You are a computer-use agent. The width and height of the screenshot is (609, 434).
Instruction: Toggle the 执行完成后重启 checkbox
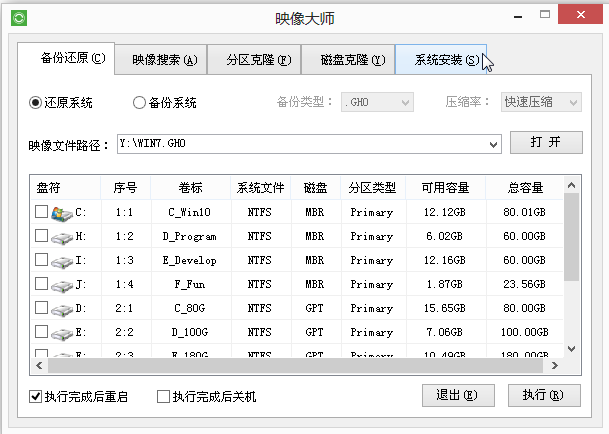point(36,397)
